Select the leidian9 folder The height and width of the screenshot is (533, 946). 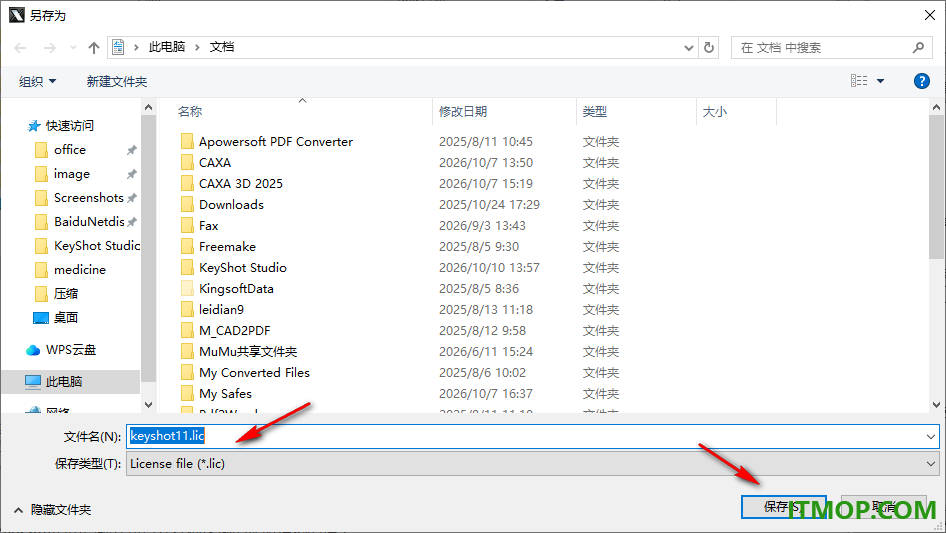(221, 310)
